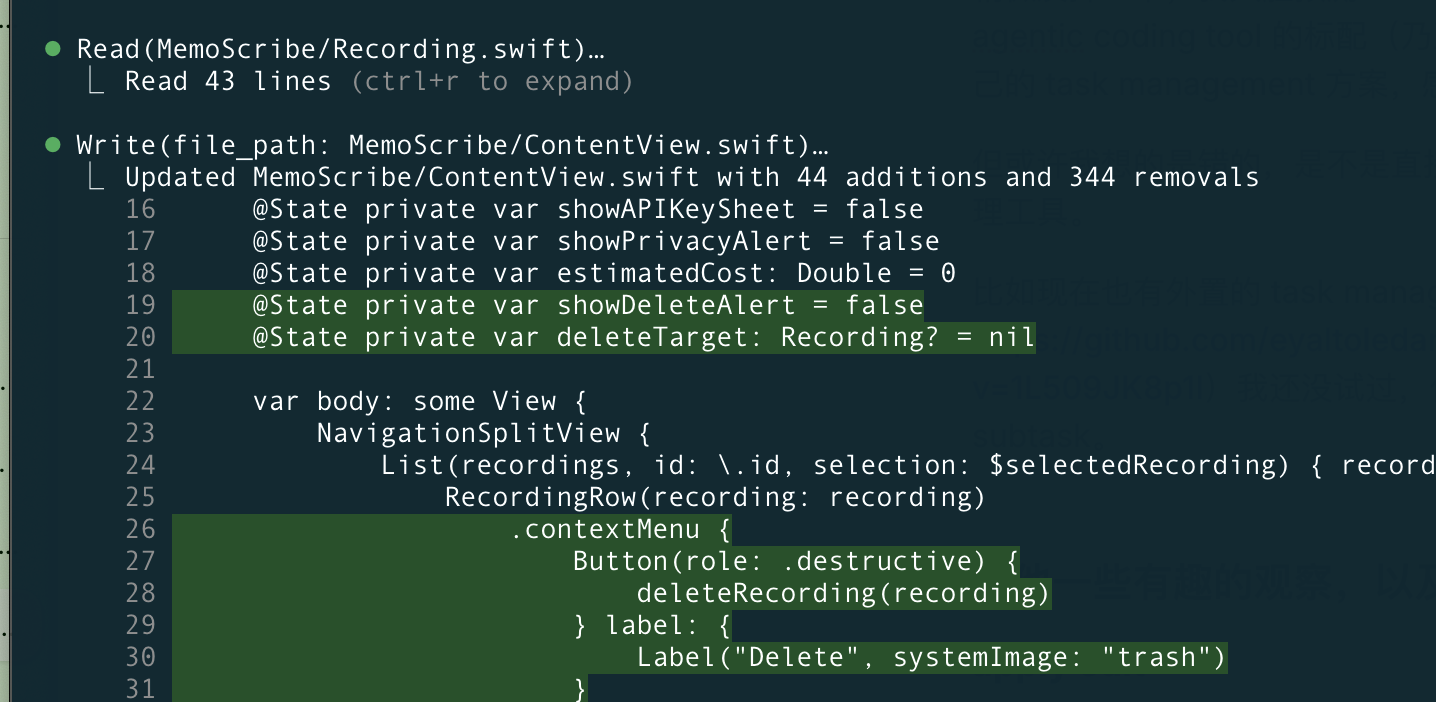This screenshot has height=702, width=1436.
Task: Click 'RecordingRow(recording: recording)' on line 25
Action: (715, 497)
